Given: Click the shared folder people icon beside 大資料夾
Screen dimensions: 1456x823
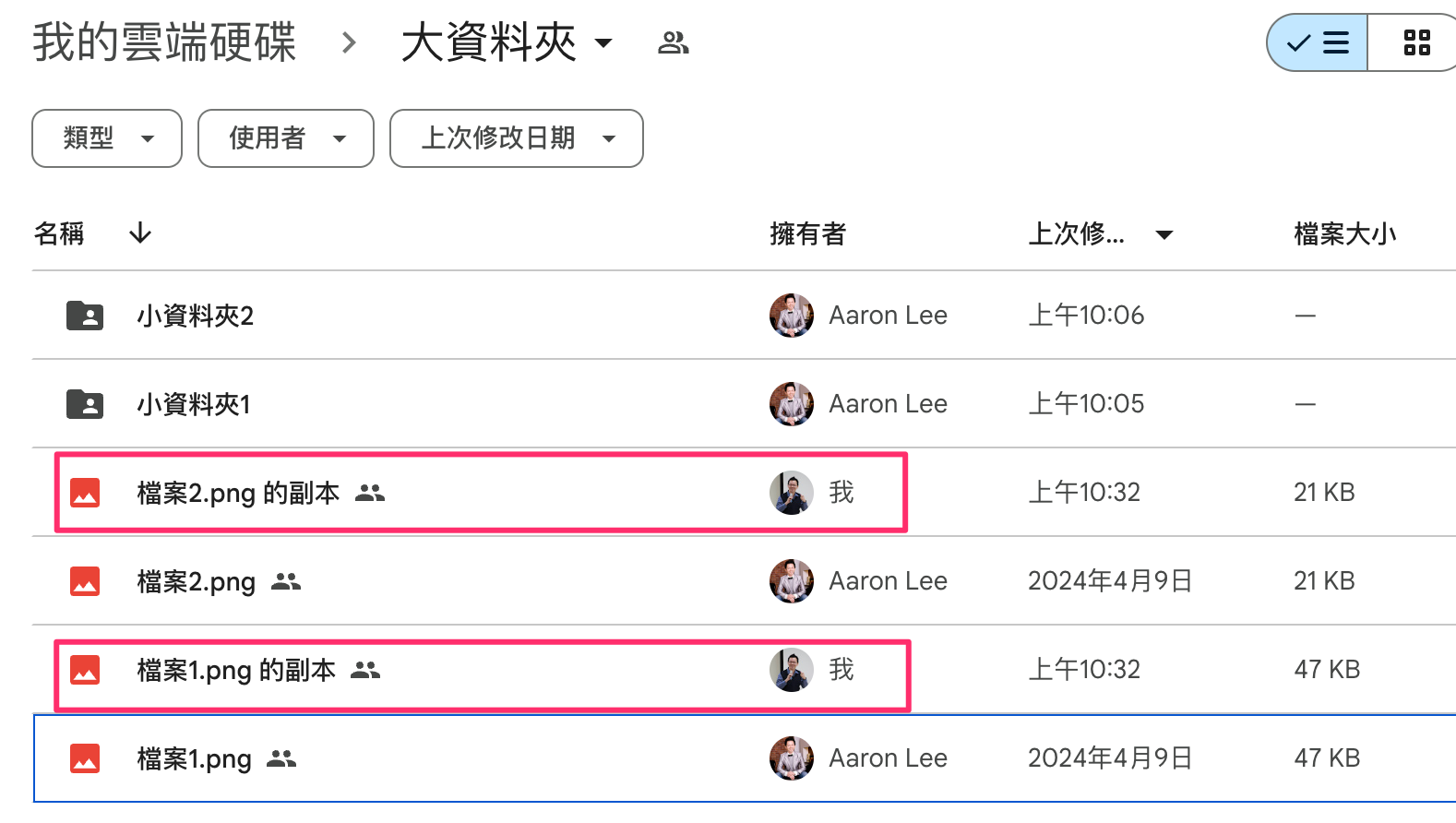Looking at the screenshot, I should [x=673, y=42].
